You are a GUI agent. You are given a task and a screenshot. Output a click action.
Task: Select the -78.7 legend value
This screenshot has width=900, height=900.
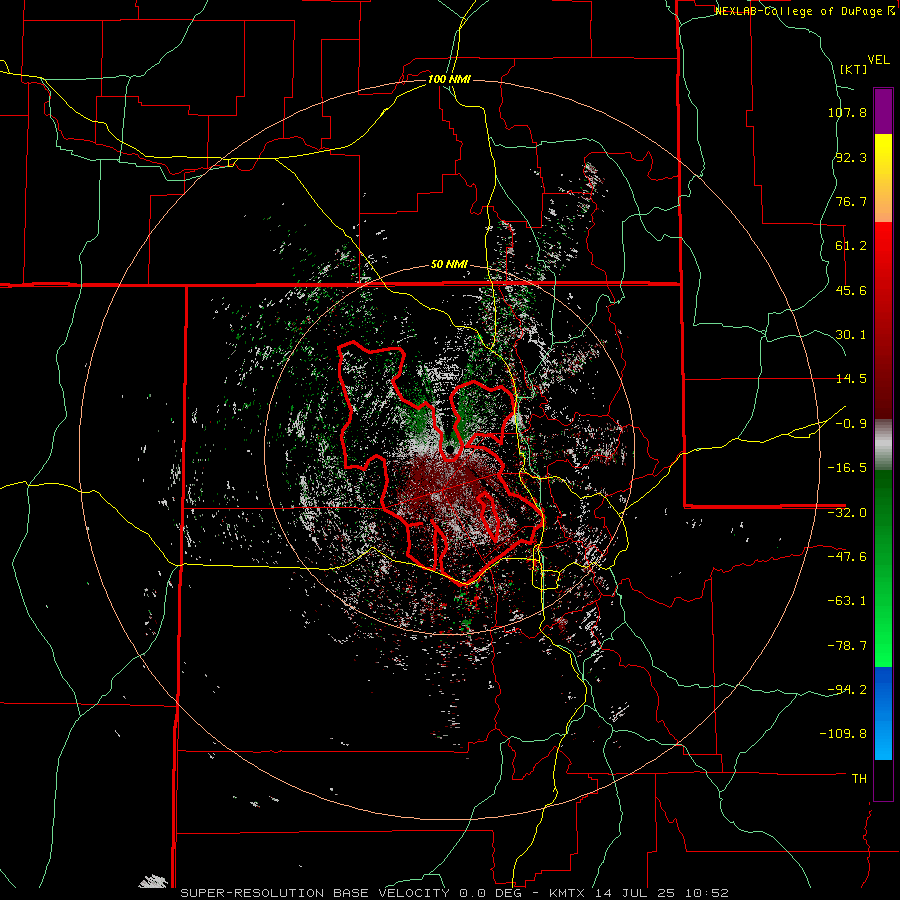pyautogui.click(x=847, y=646)
